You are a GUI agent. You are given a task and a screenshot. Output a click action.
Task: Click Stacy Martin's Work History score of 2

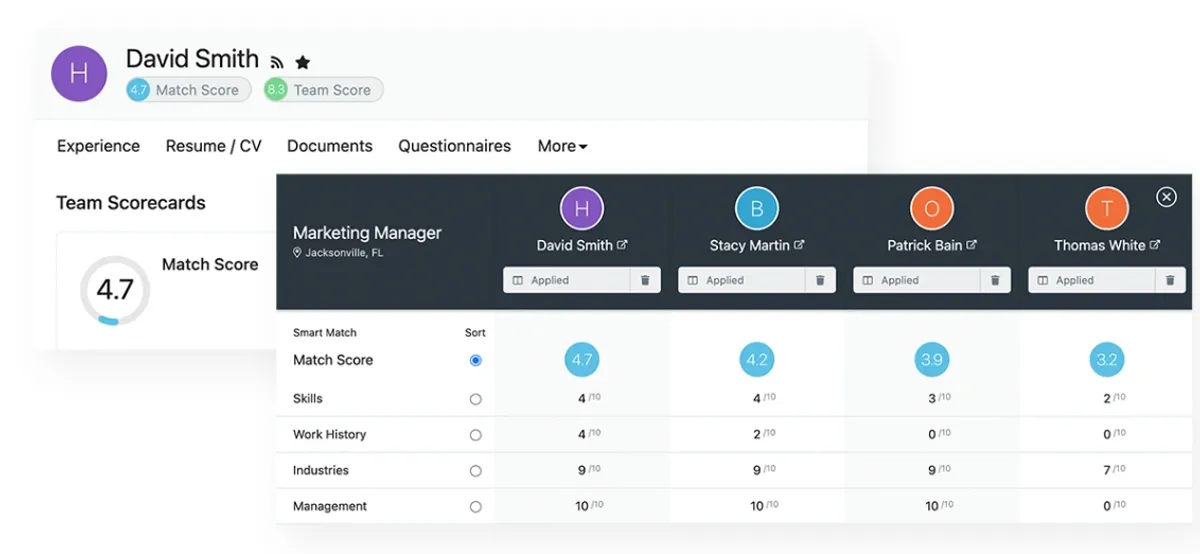763,434
